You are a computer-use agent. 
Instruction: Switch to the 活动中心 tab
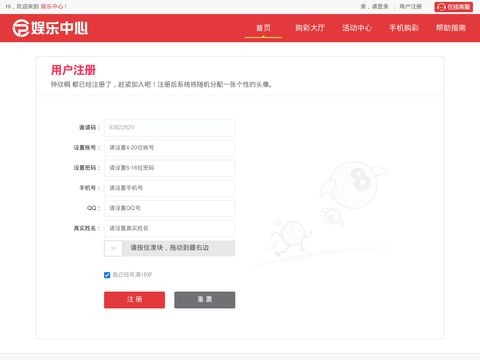click(x=357, y=28)
